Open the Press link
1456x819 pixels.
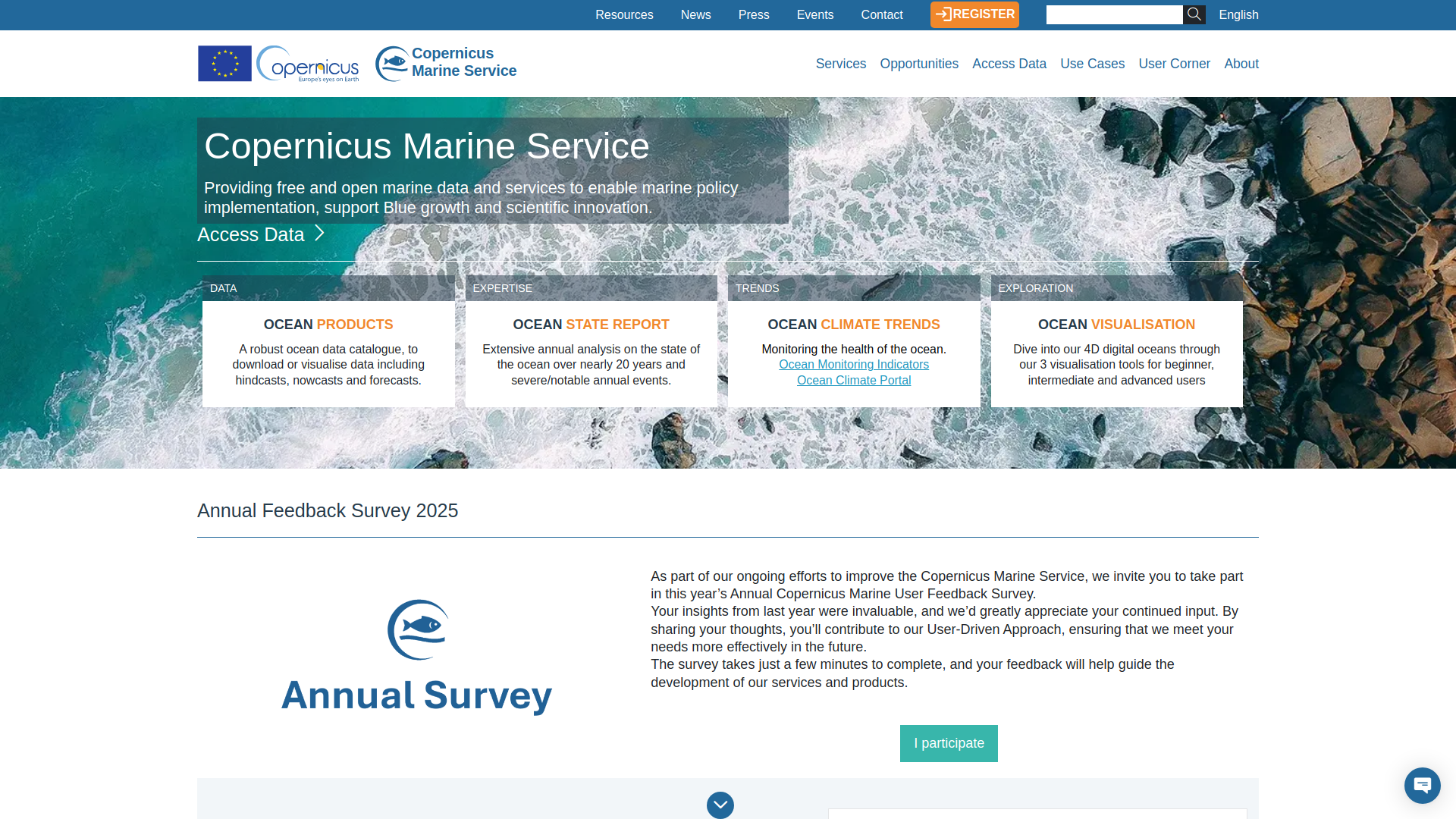tap(754, 14)
